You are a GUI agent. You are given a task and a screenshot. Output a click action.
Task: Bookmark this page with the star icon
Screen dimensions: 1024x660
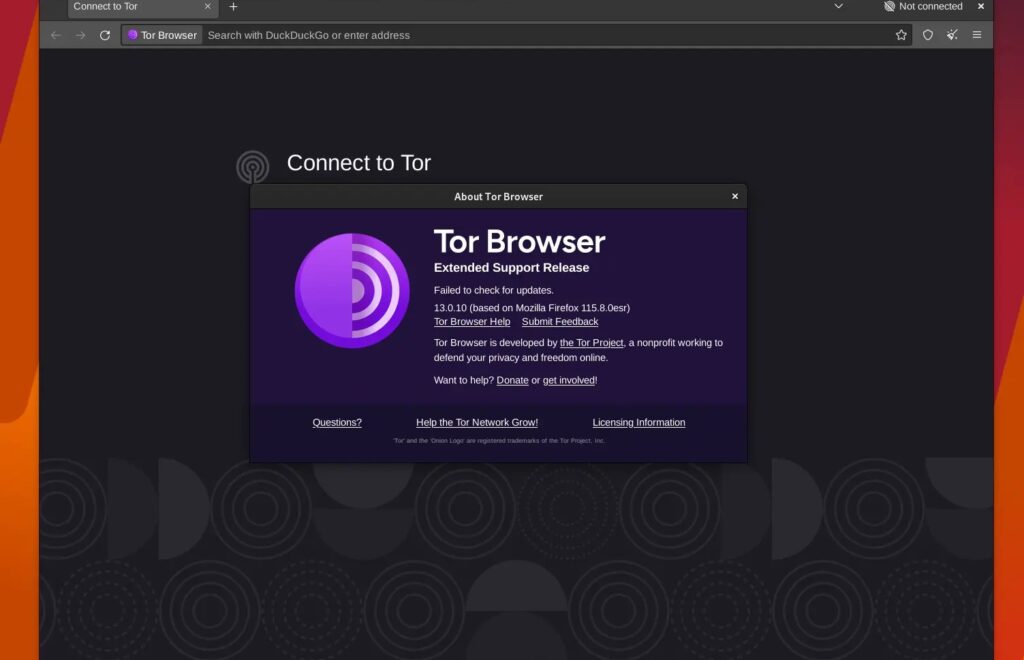(x=901, y=35)
